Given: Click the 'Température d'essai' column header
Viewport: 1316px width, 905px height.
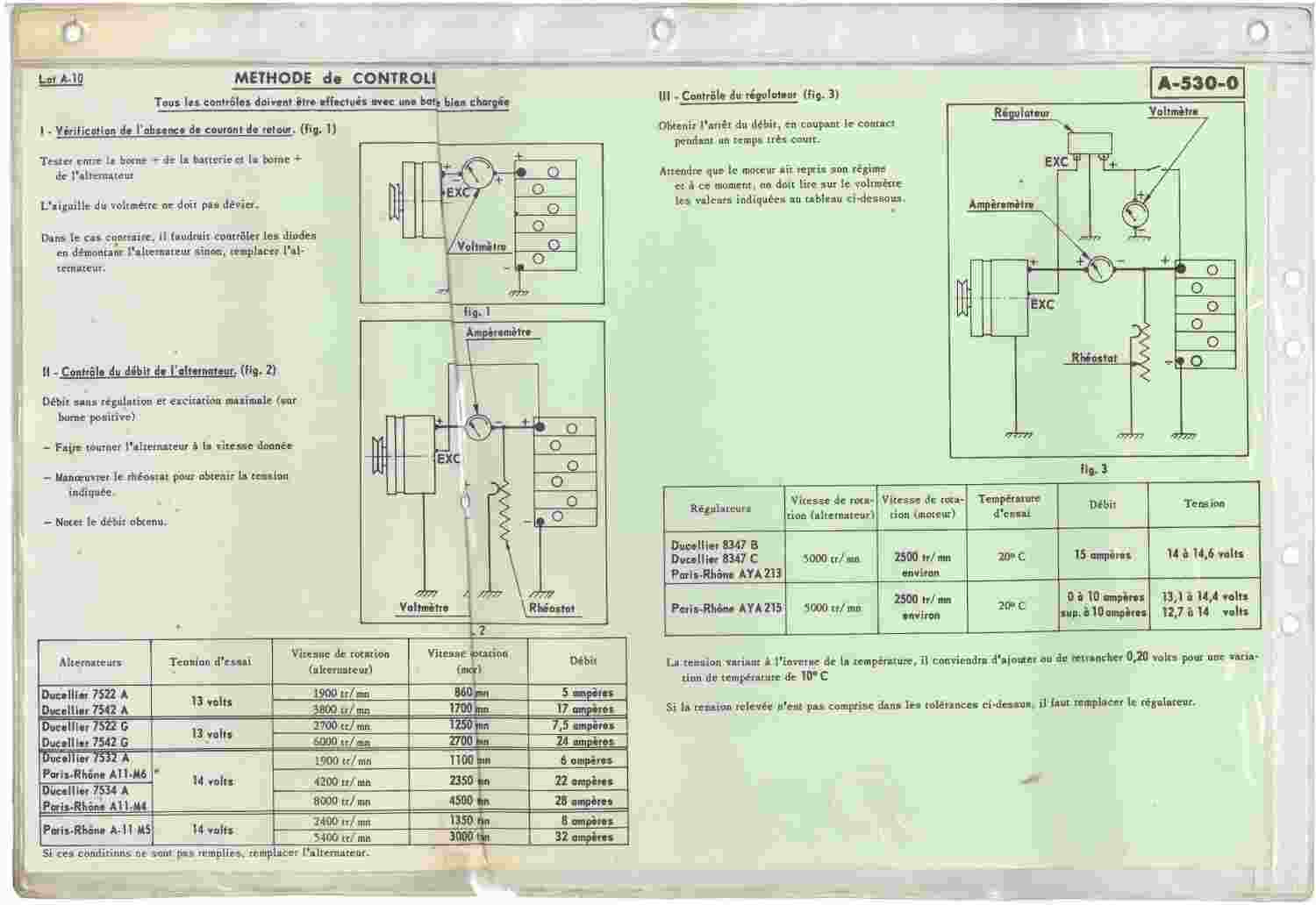Looking at the screenshot, I should point(1011,505).
